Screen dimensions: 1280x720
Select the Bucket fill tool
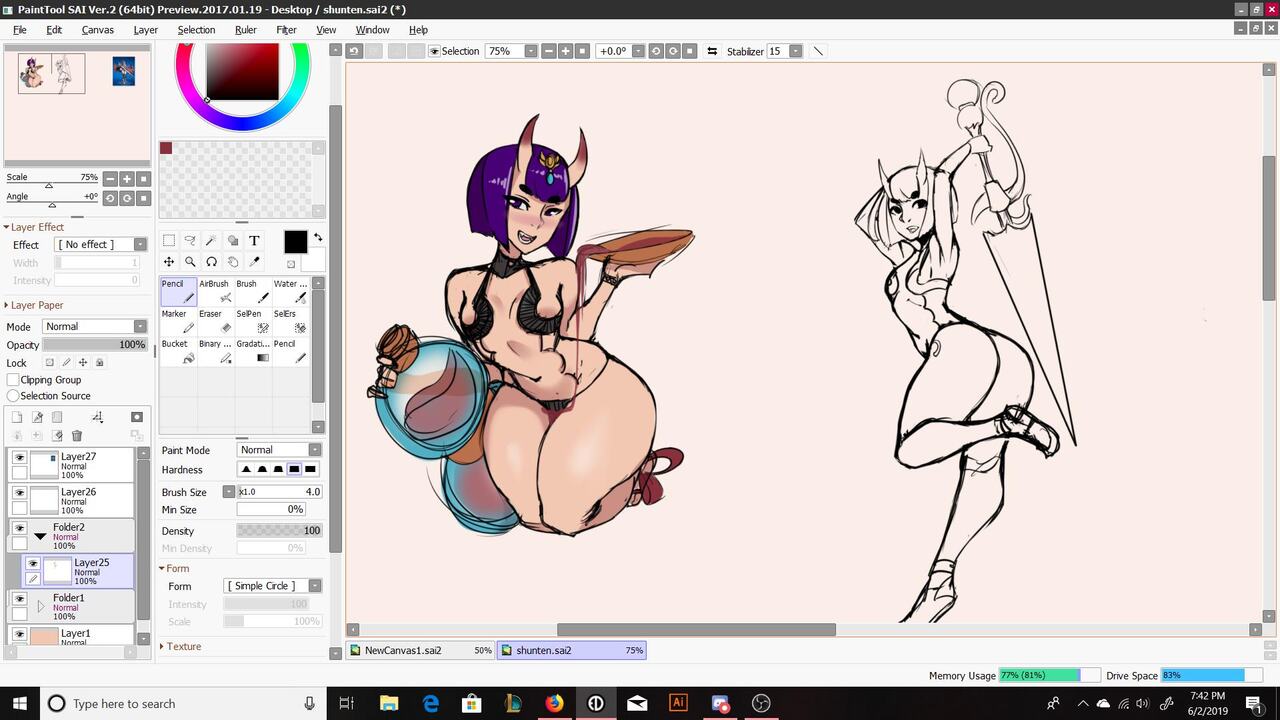pos(178,351)
